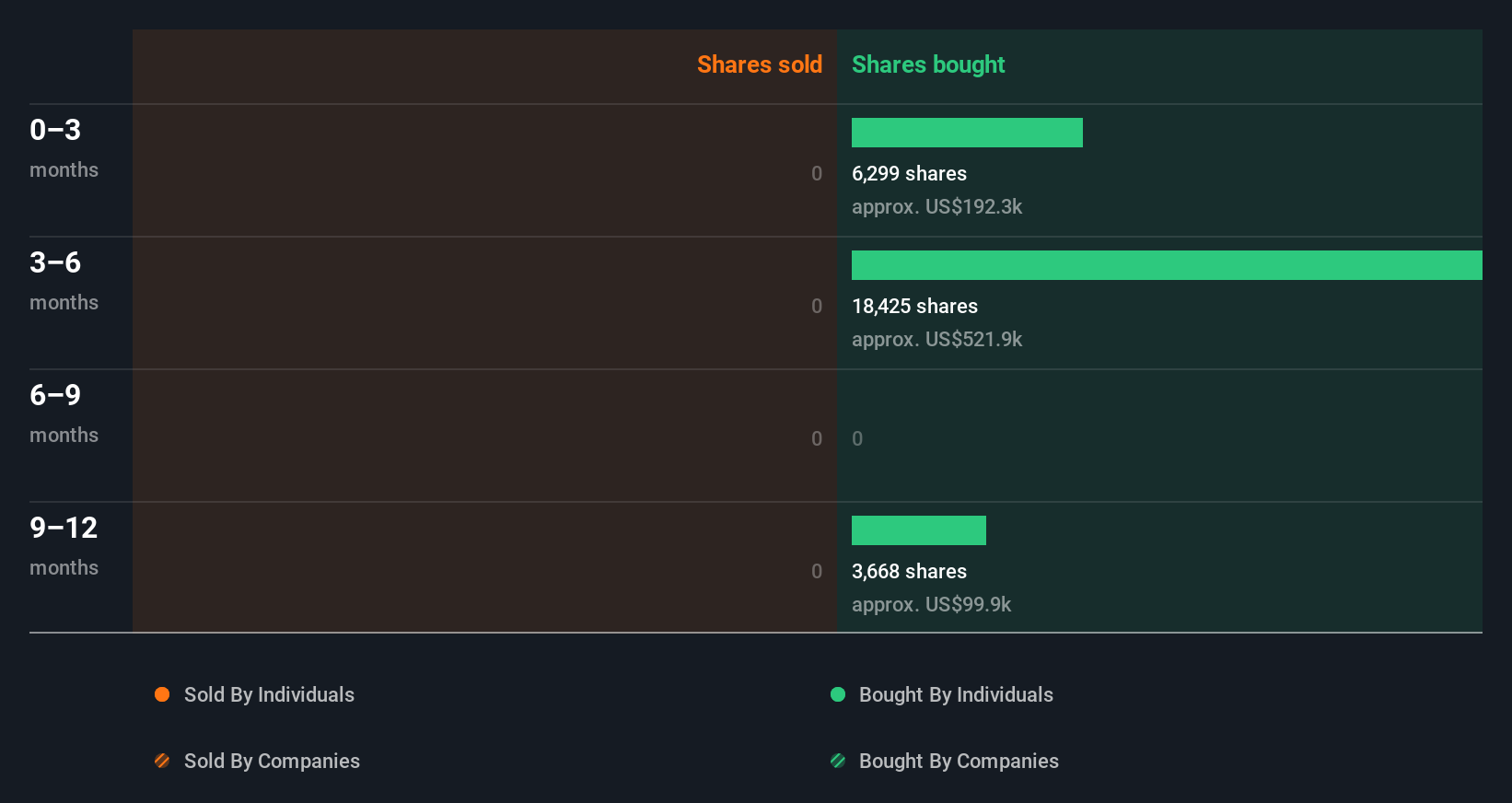Click the 0–3 months row label

[64, 147]
